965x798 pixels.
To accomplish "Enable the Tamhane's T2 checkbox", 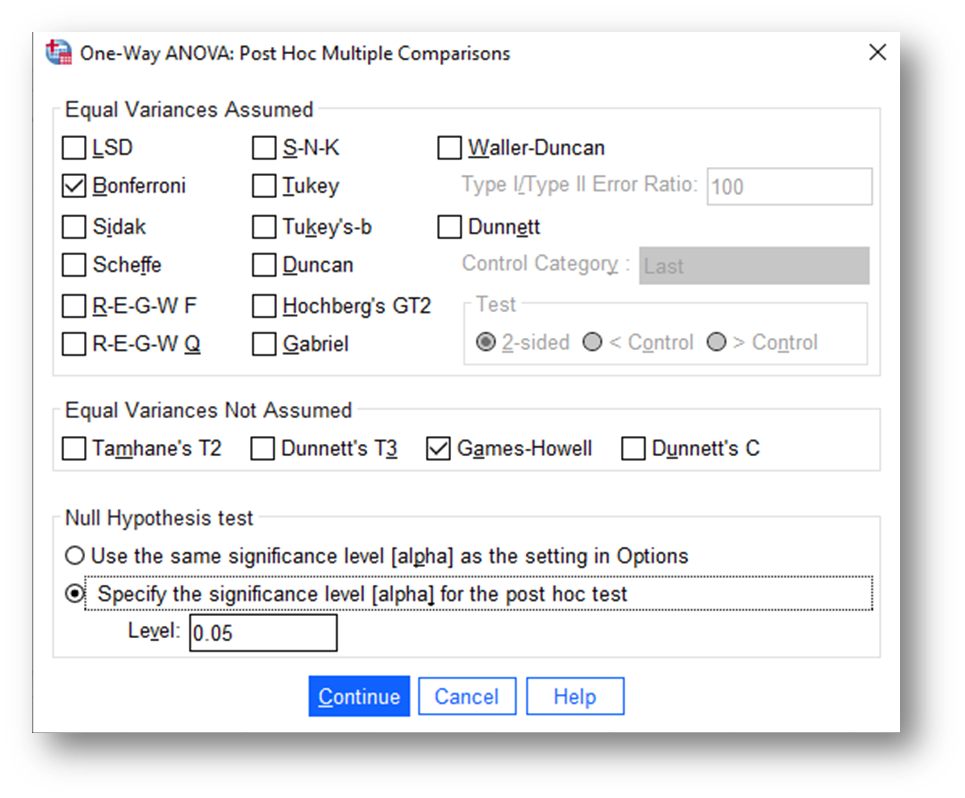I will [74, 449].
